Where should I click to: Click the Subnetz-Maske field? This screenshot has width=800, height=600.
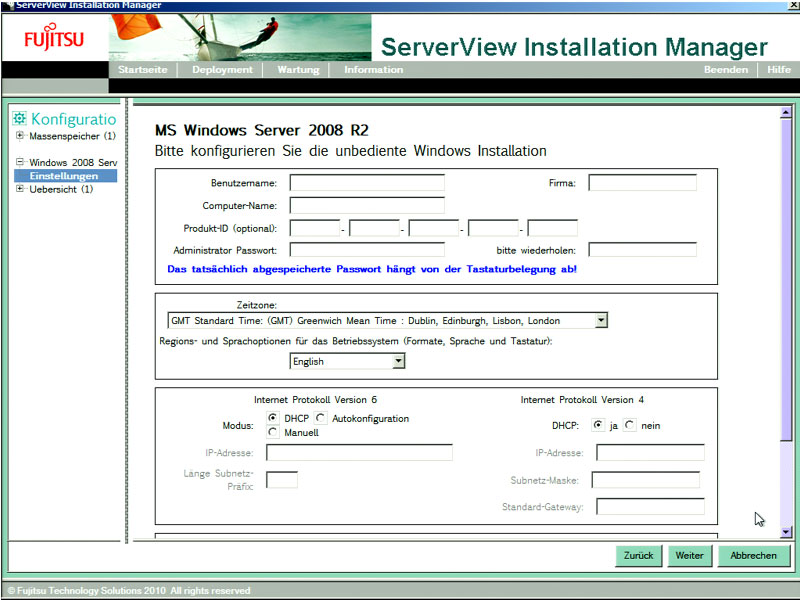pyautogui.click(x=645, y=480)
